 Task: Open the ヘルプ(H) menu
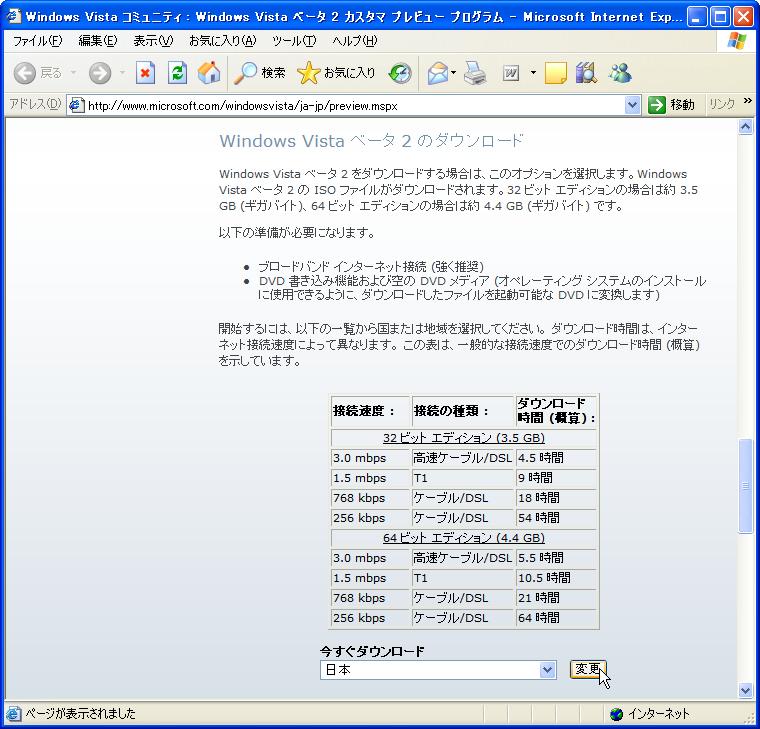click(354, 41)
